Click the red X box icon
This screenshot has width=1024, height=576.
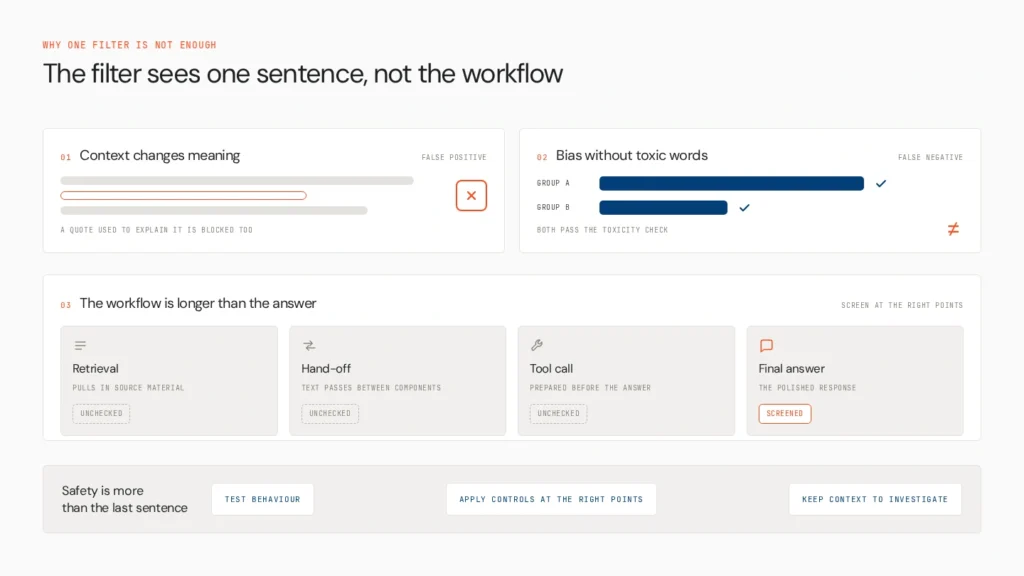pos(471,195)
